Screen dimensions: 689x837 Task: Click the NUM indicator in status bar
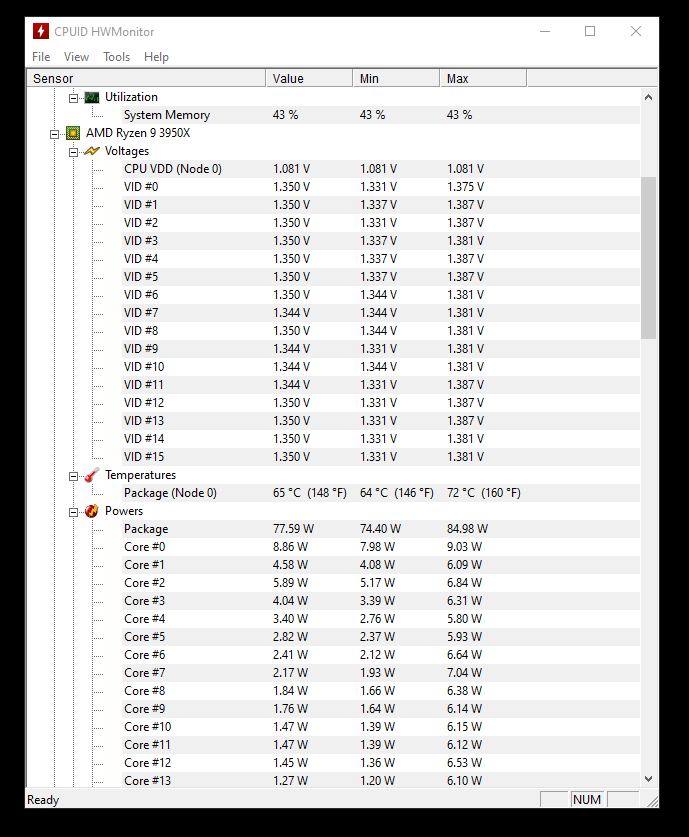(x=587, y=799)
